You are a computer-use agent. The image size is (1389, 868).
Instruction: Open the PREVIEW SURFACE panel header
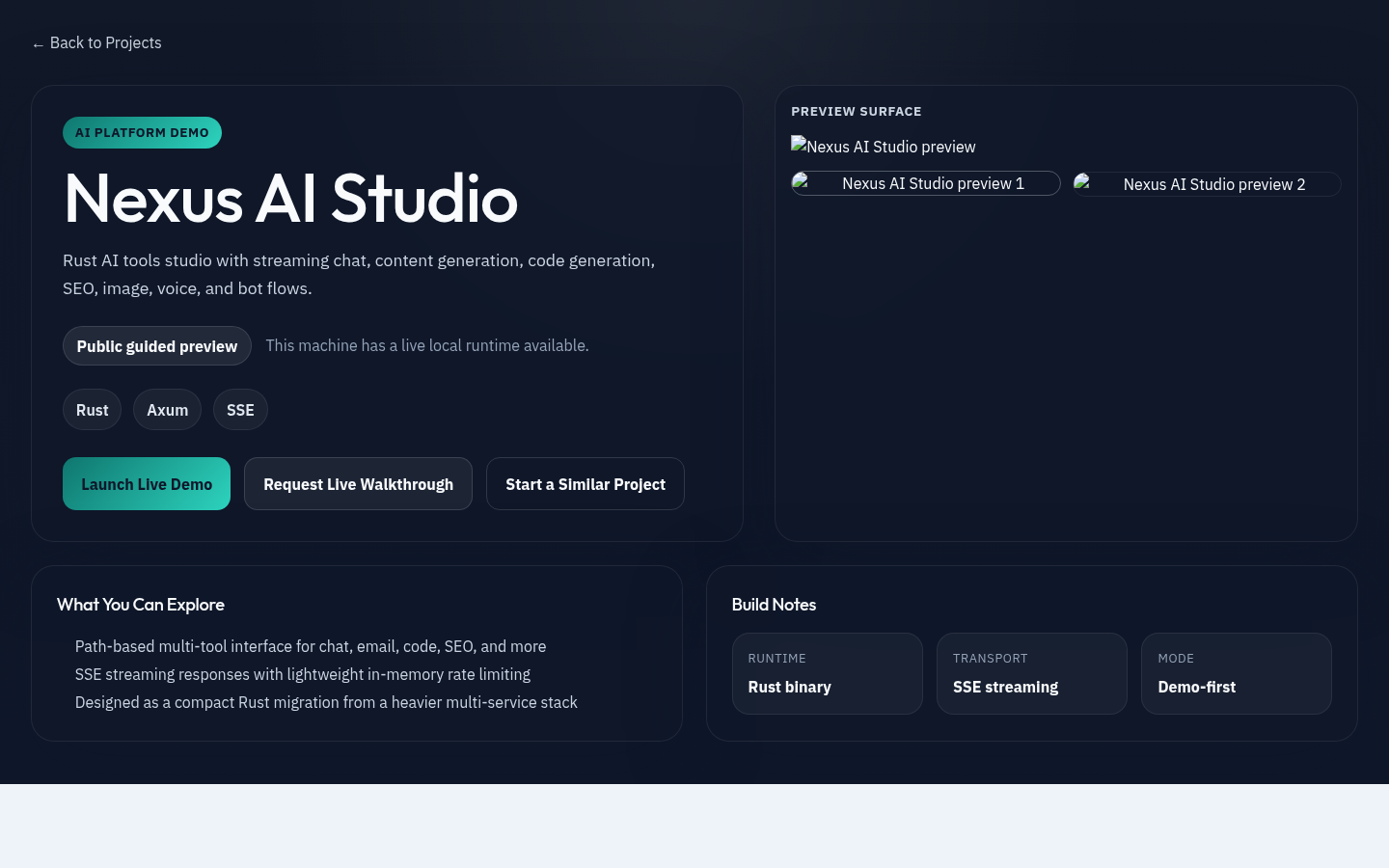tap(856, 111)
